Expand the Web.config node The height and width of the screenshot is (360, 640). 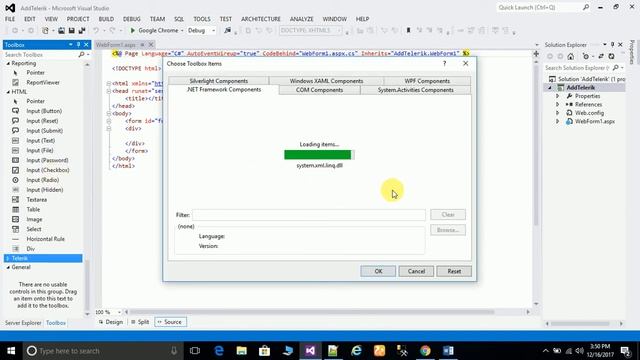pos(558,113)
